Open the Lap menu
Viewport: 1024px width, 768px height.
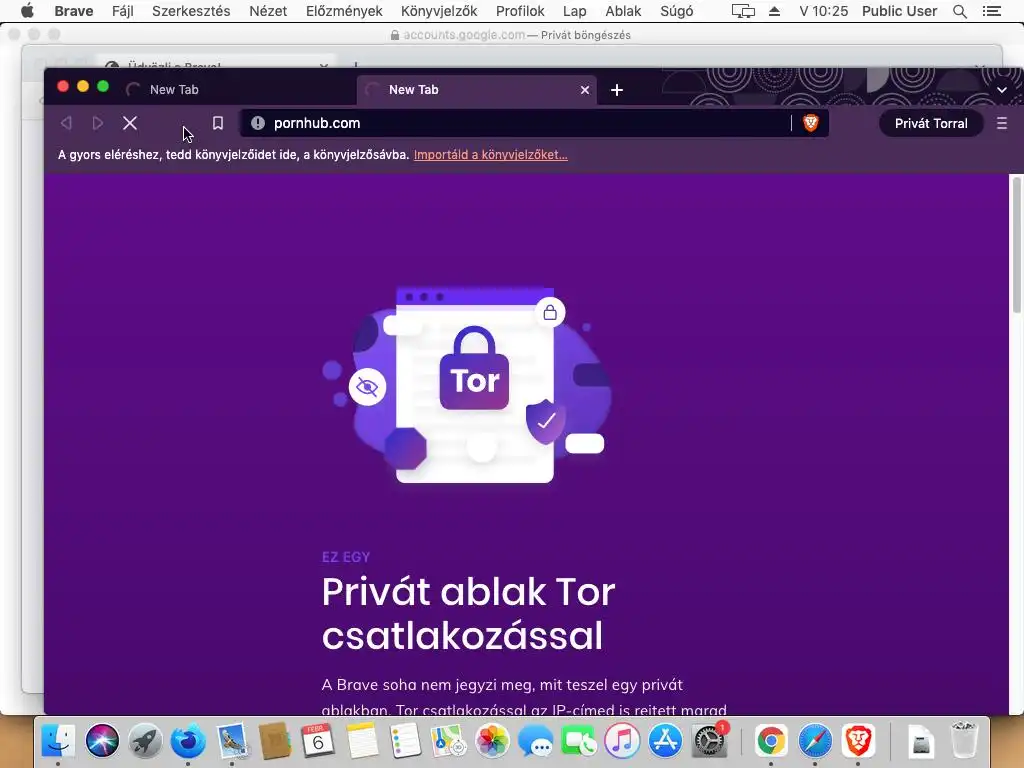tap(575, 11)
